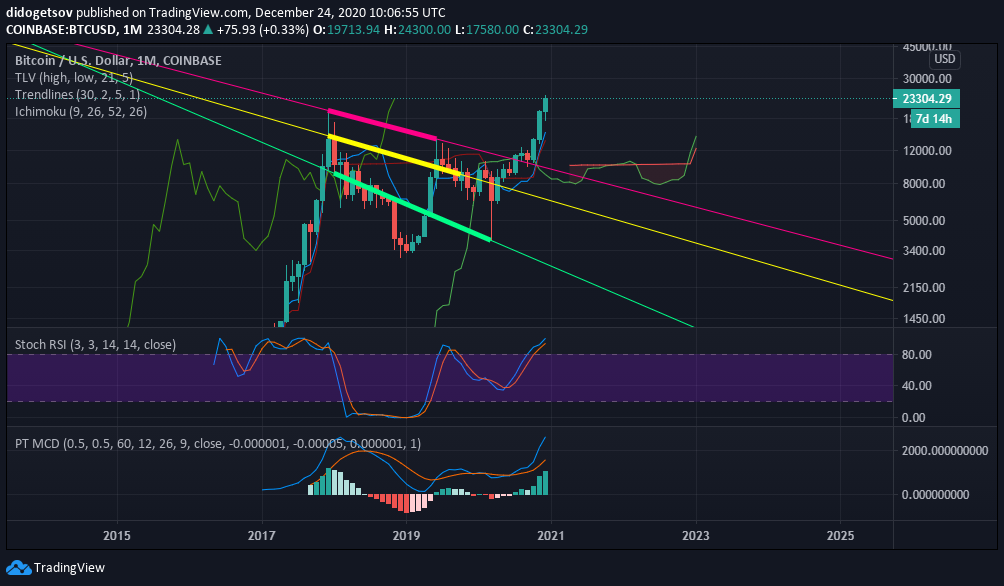1004x586 pixels.
Task: Click the 2015 time axis label
Action: click(117, 535)
